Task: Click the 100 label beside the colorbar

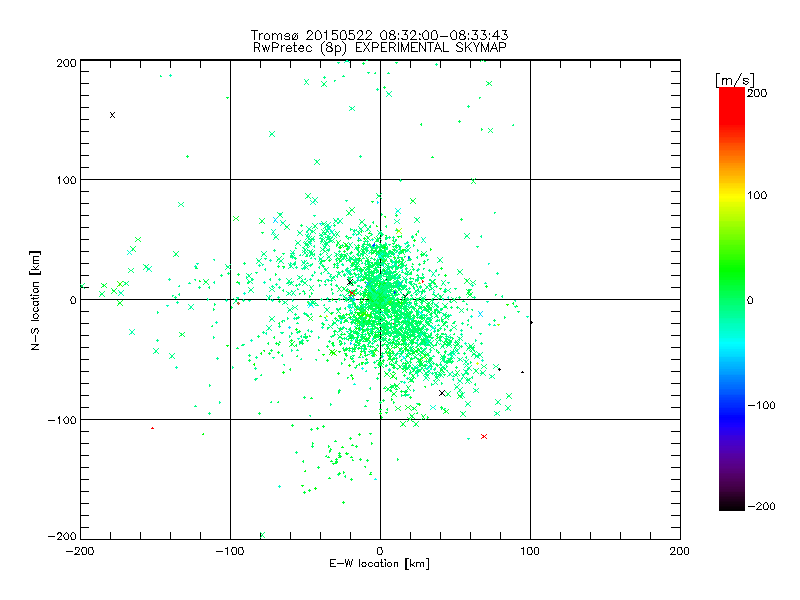Action: coord(757,195)
